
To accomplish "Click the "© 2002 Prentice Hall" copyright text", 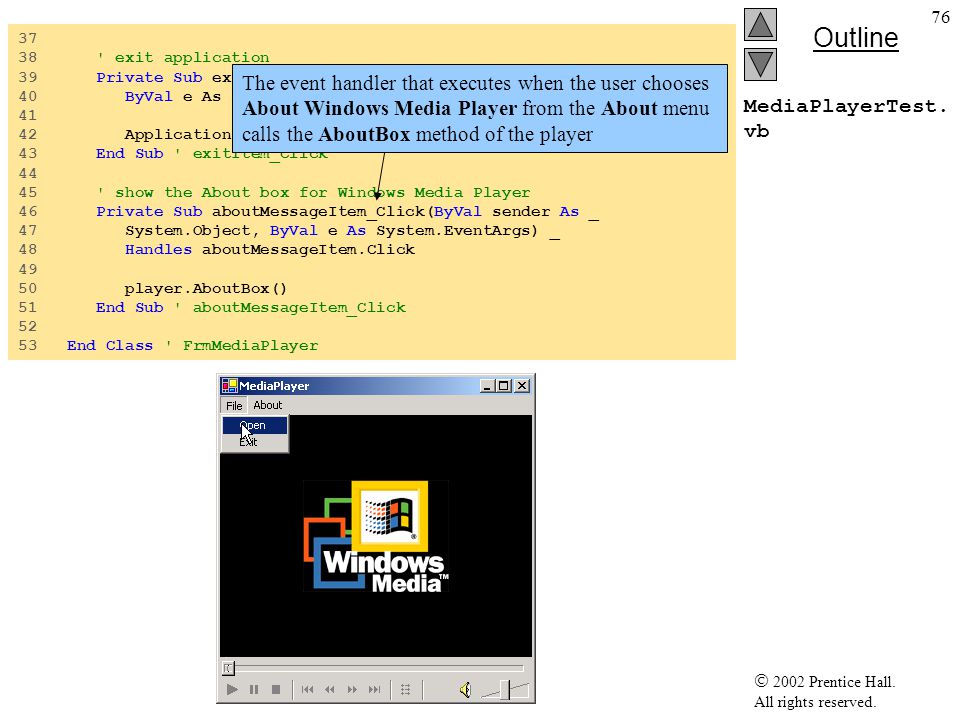I will point(825,681).
